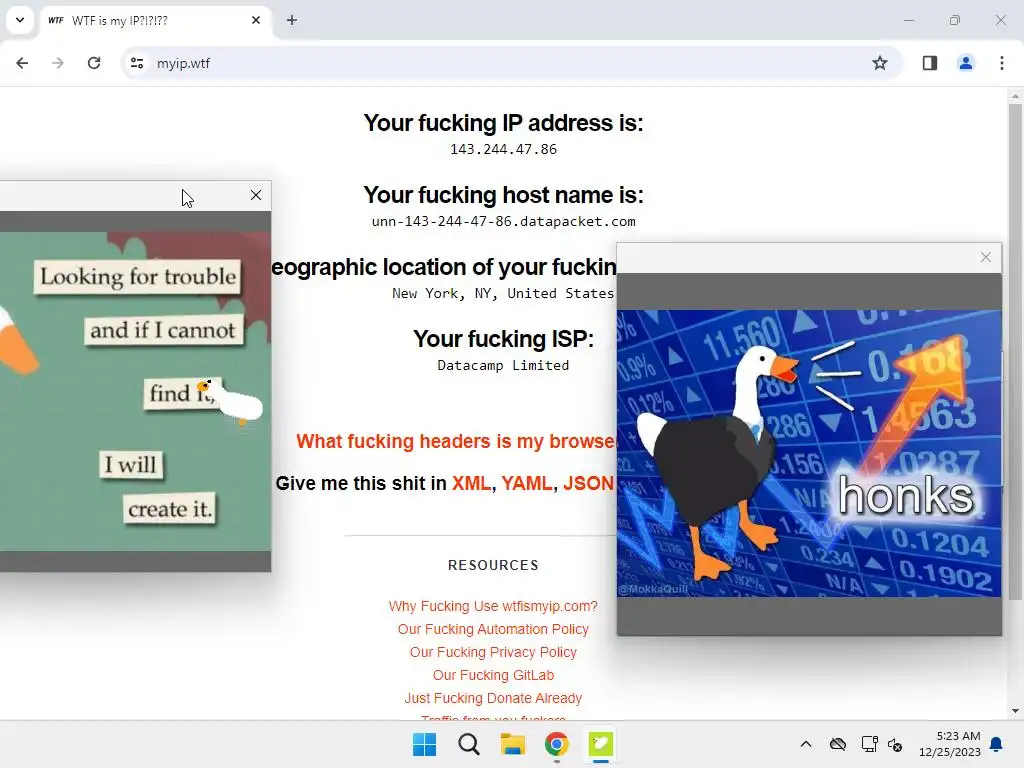Click the honks goose meme image
Screen dimensions: 1024x768
[x=808, y=453]
